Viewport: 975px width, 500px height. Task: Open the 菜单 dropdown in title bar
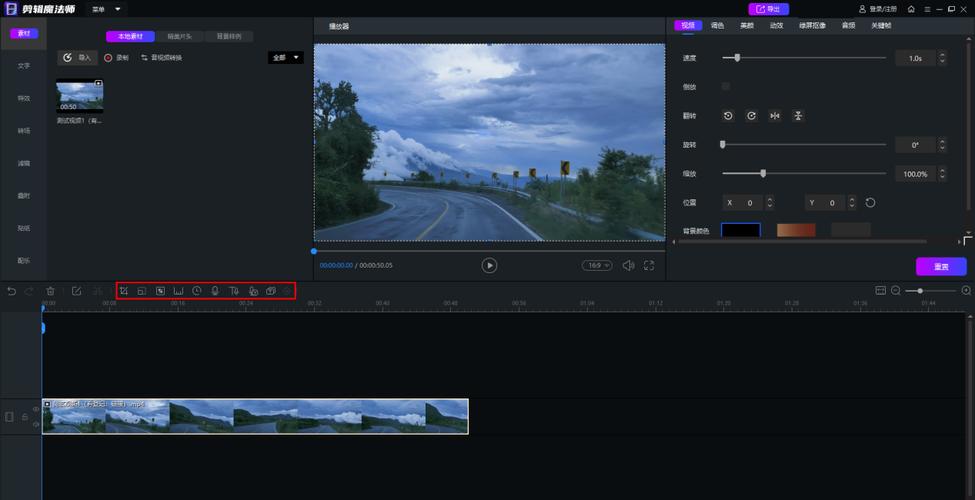tap(104, 9)
